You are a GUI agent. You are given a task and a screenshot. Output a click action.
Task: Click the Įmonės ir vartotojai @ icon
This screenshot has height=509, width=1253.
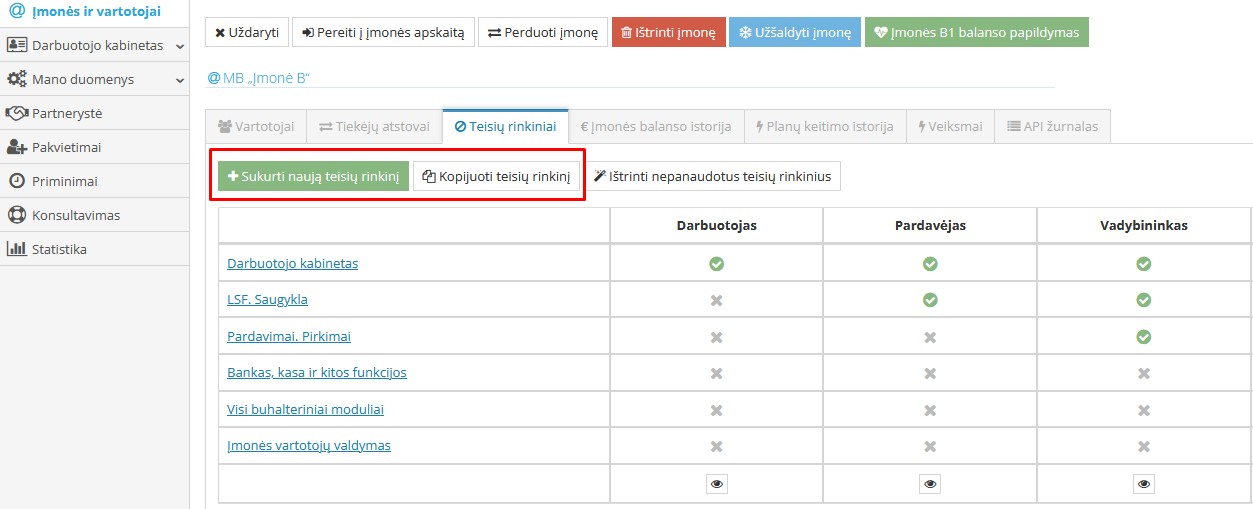pos(16,10)
